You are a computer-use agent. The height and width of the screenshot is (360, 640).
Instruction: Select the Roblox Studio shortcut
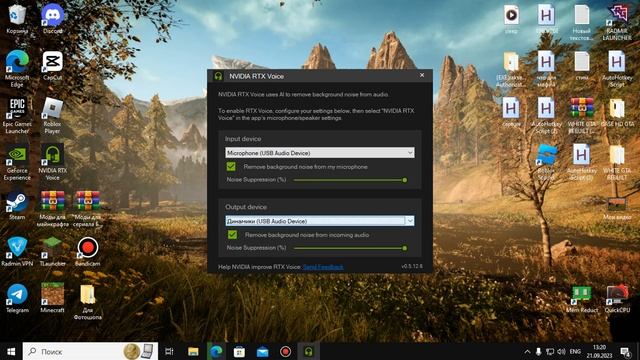(x=546, y=162)
